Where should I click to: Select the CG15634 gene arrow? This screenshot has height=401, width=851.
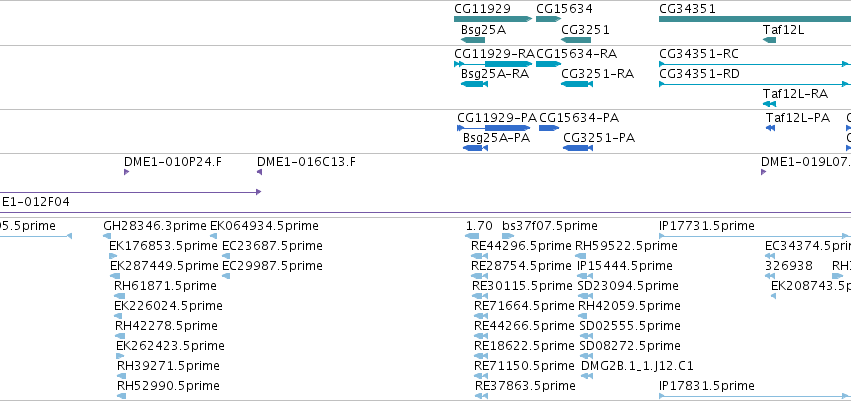[549, 19]
